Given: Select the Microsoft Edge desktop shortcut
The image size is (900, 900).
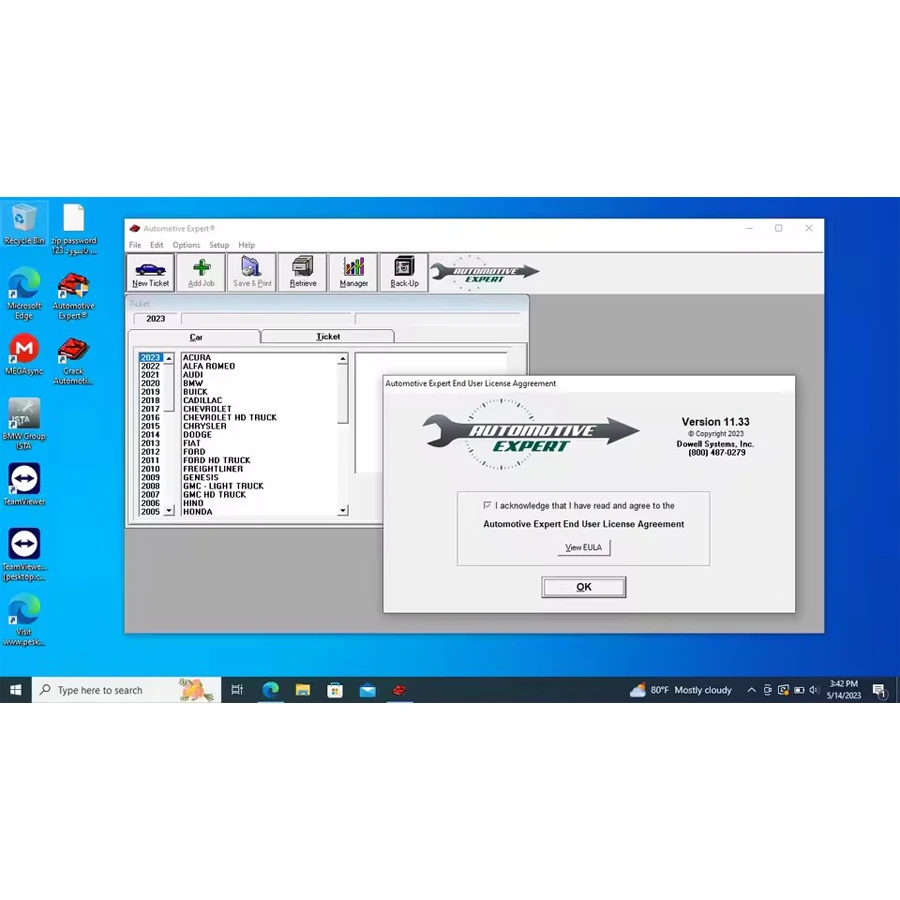Looking at the screenshot, I should click(x=24, y=293).
